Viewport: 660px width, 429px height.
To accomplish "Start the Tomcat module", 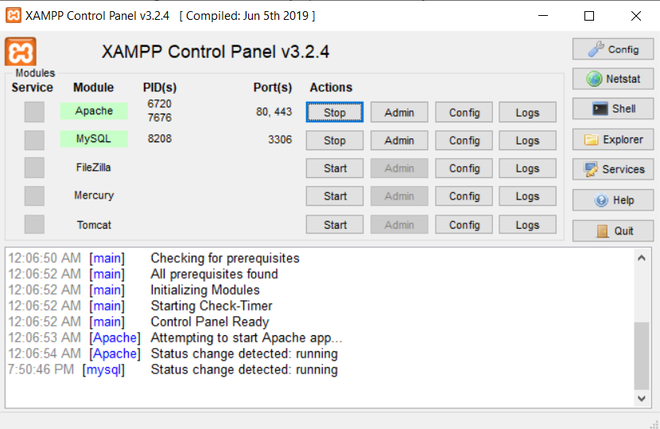I will click(x=335, y=225).
